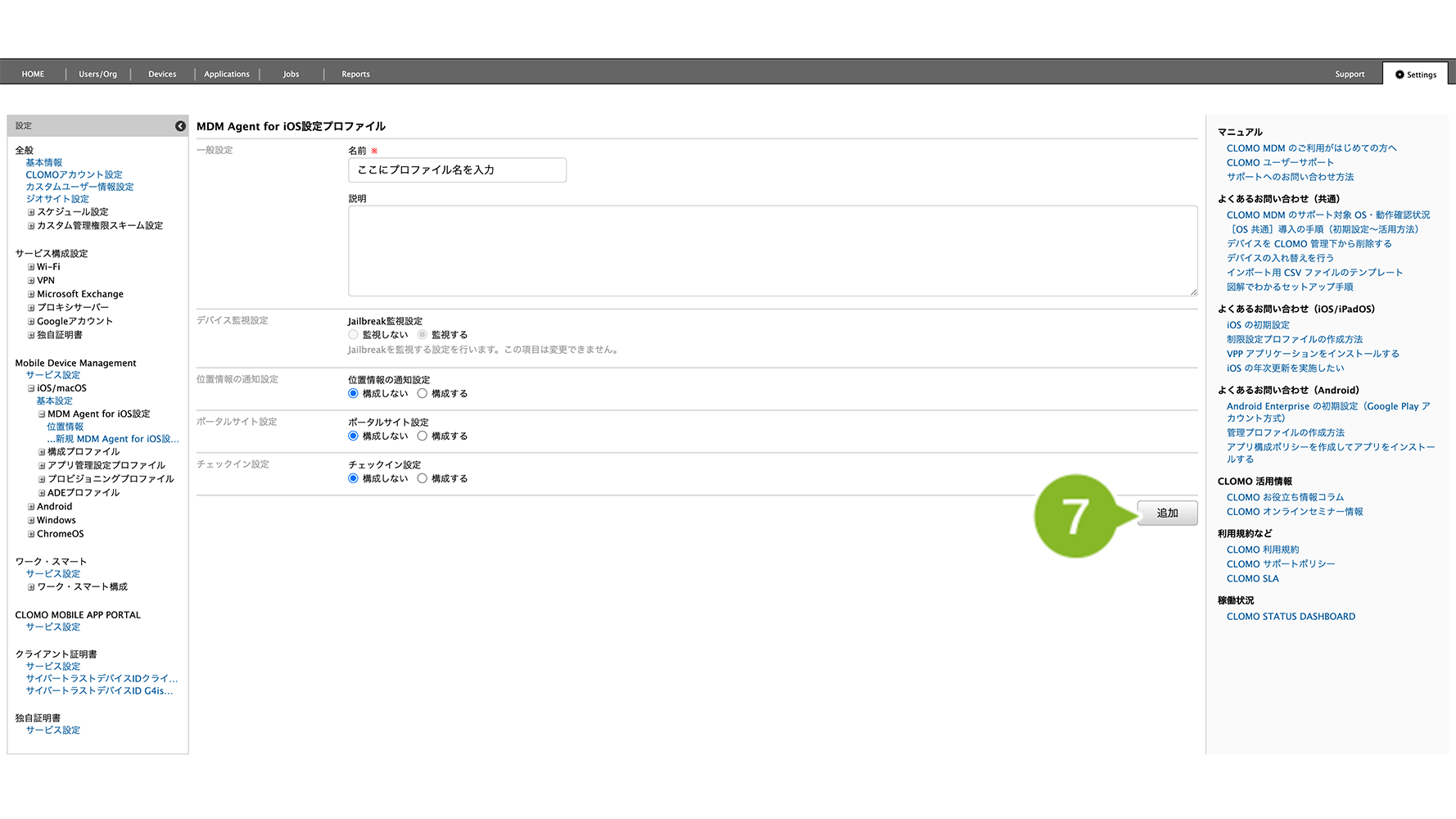Open Settings with the gear icon
Screen dimensions: 1456x819
(1415, 75)
